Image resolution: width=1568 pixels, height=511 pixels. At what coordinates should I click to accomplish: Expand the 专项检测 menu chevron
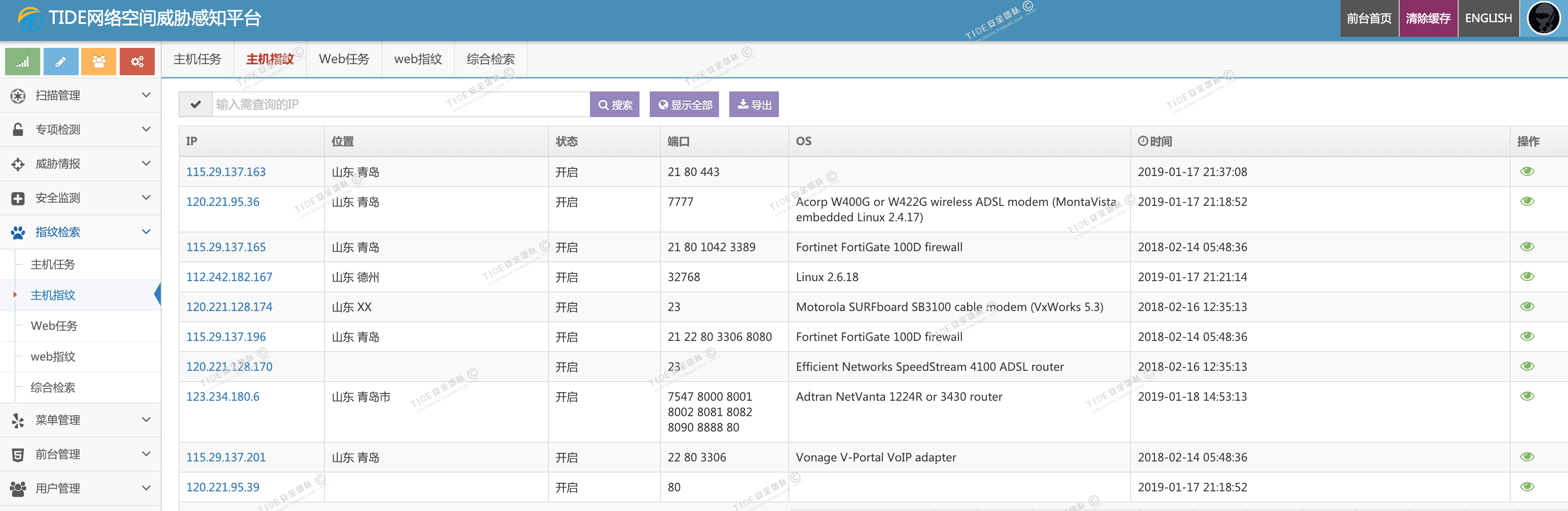click(x=146, y=129)
